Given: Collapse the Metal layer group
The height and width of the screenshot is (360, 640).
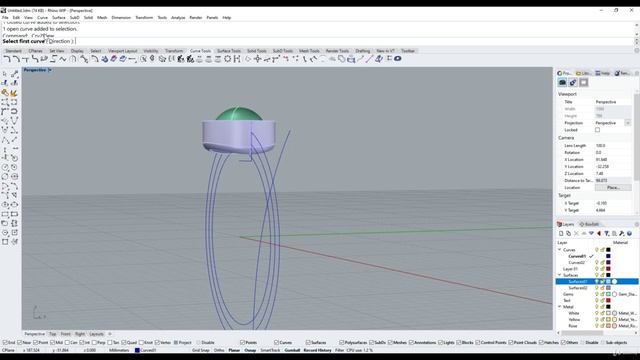Looking at the screenshot, I should tap(560, 307).
